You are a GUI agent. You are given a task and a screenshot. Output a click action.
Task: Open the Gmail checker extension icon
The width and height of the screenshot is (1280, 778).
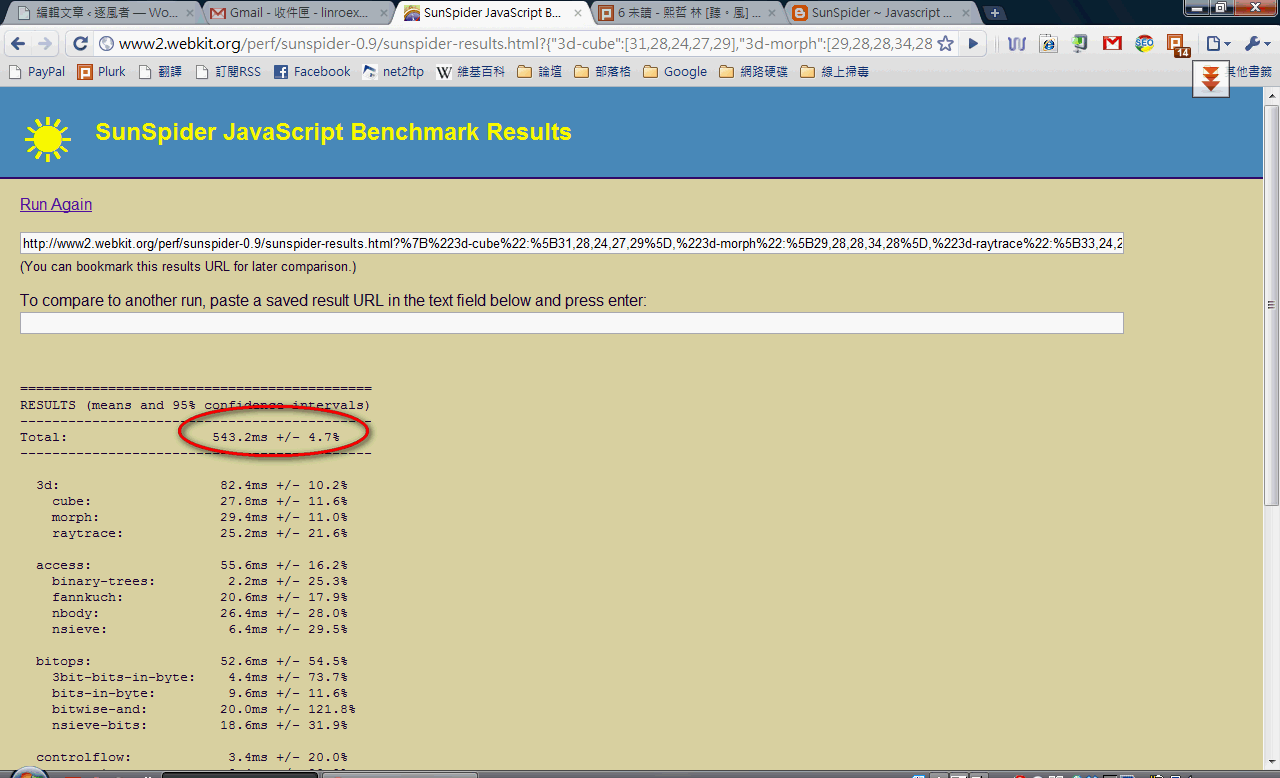[1112, 44]
